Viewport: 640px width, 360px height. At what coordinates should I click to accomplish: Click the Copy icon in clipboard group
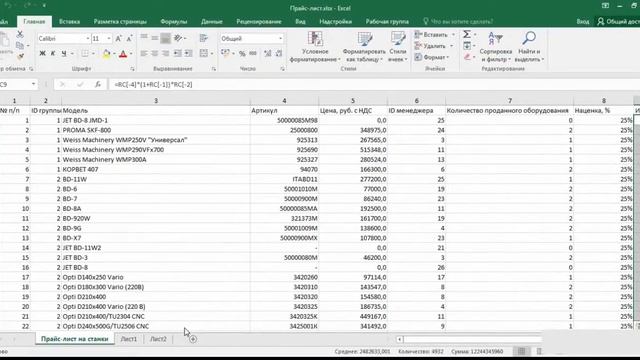click(20, 45)
